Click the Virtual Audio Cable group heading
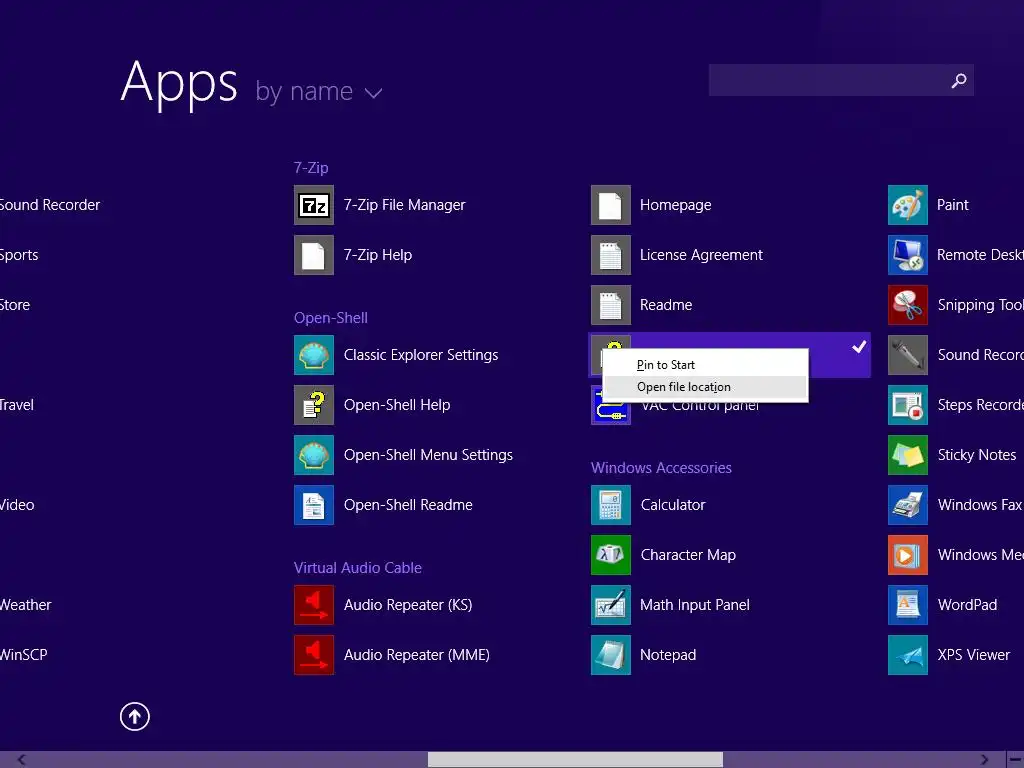This screenshot has height=768, width=1024. (358, 568)
